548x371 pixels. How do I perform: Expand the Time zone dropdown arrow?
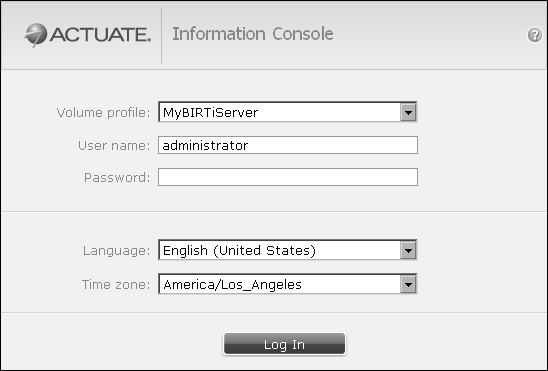click(408, 284)
